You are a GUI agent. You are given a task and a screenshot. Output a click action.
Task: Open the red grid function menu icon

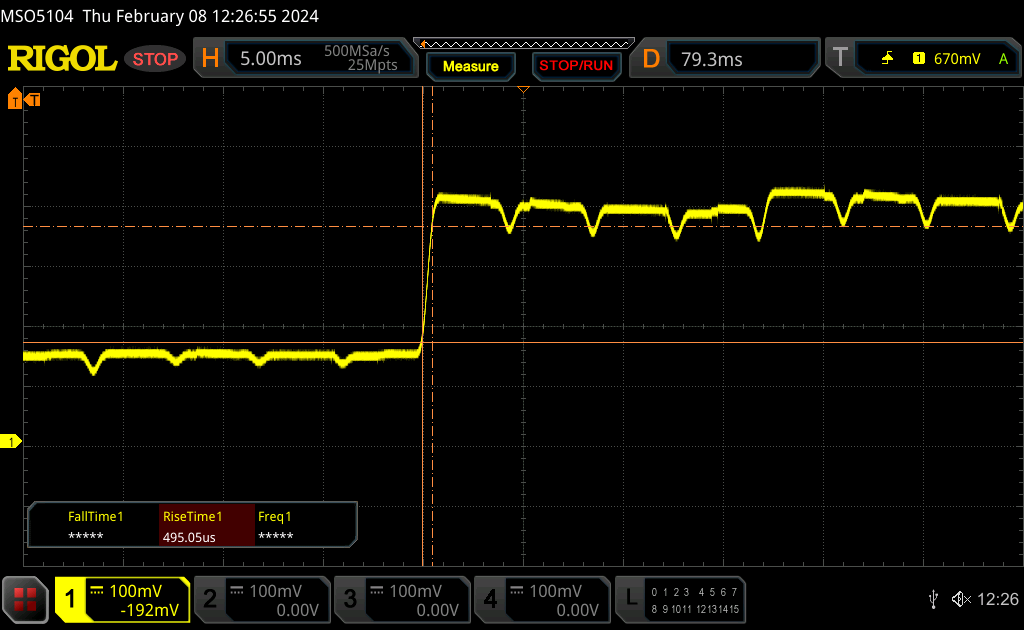coord(26,599)
